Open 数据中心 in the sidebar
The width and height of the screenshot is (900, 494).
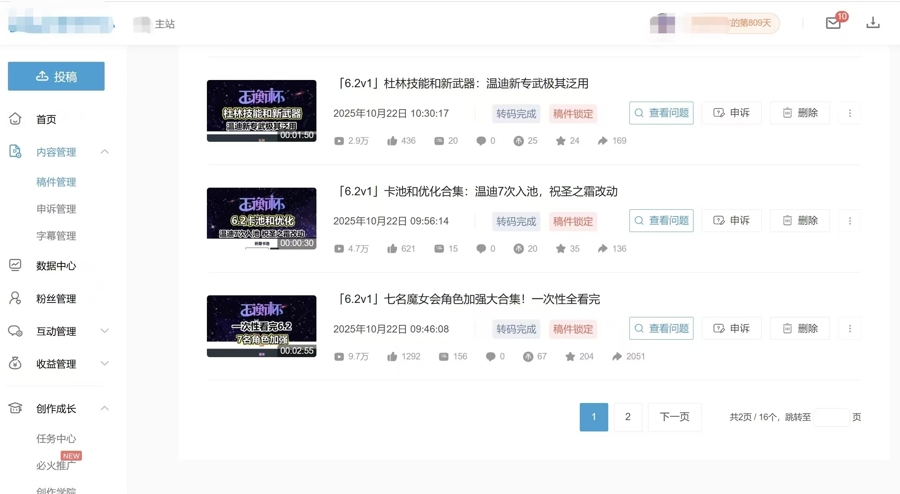(55, 266)
